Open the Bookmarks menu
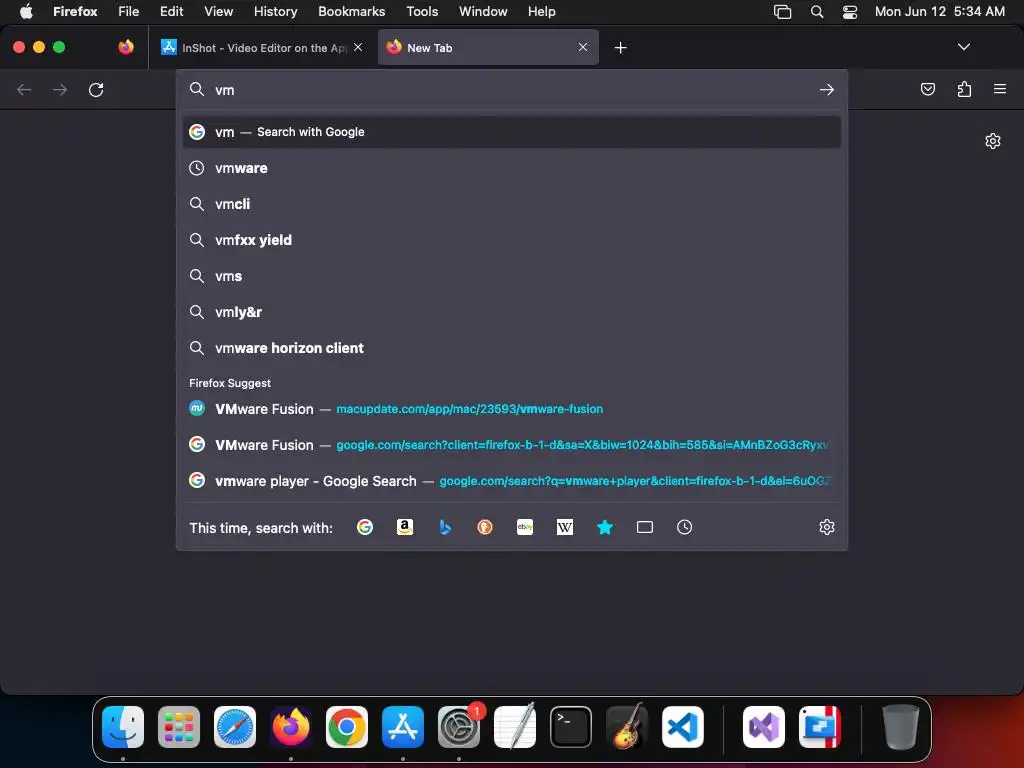 point(351,11)
